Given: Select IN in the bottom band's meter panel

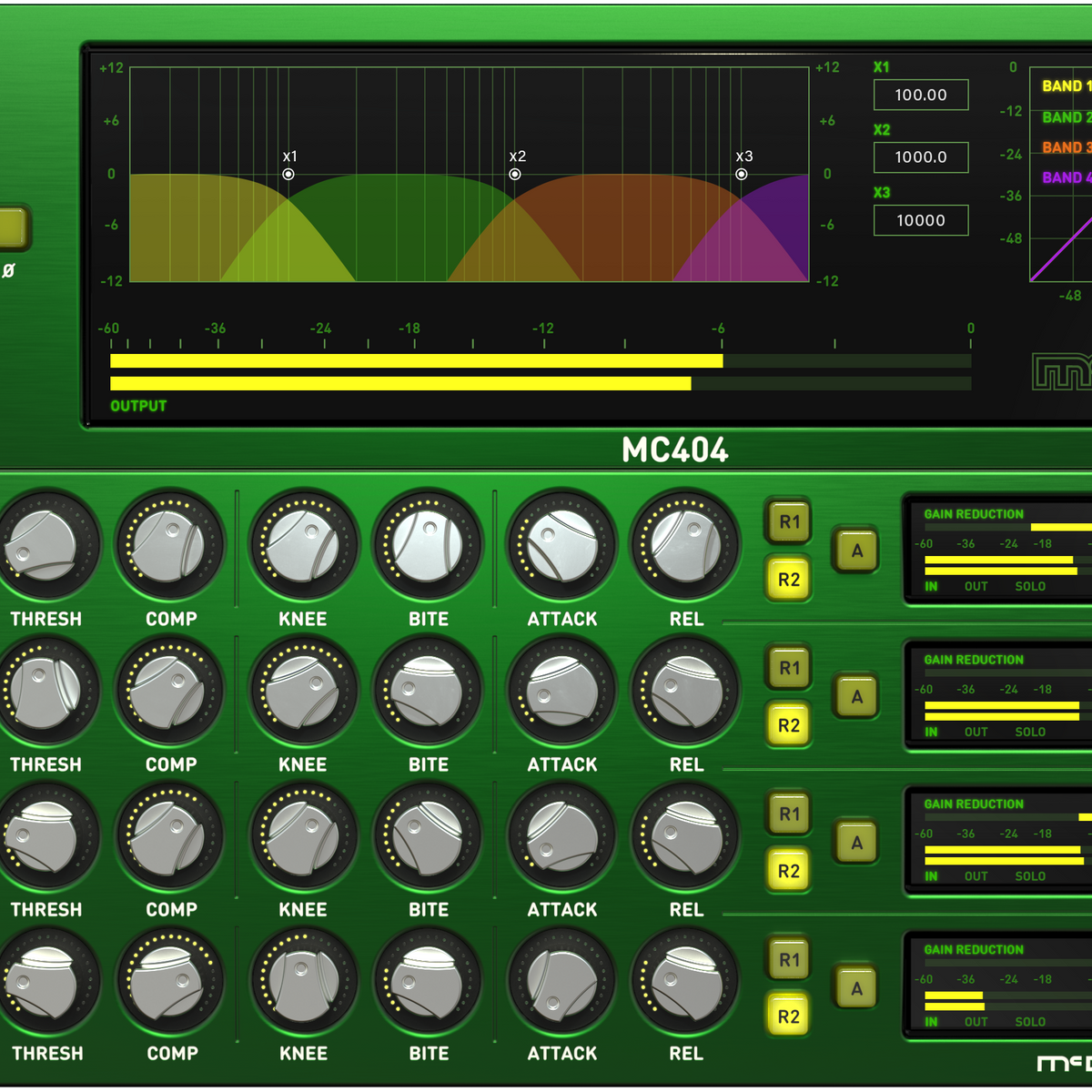Looking at the screenshot, I should tap(932, 1022).
